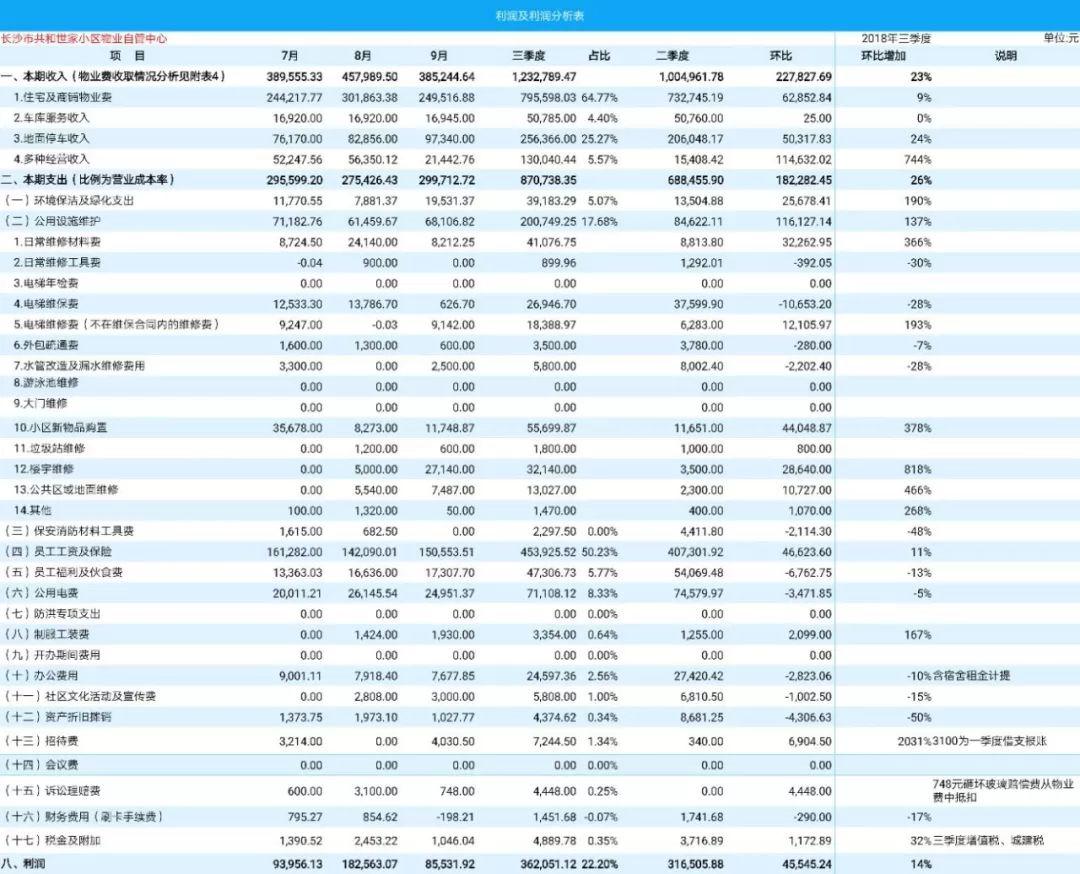Click the title 利润及利润分析表

click(x=540, y=16)
